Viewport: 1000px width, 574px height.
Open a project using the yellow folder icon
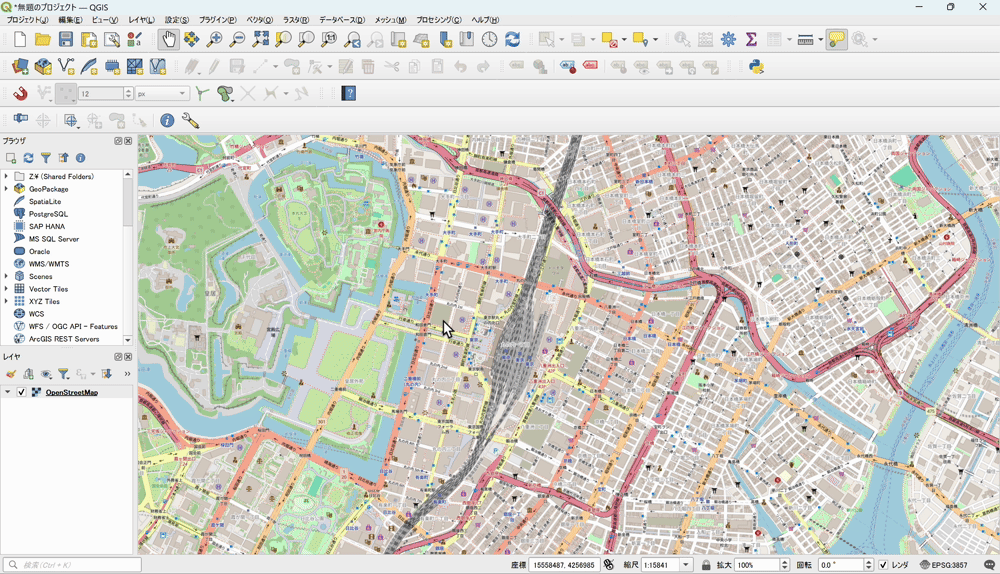click(43, 40)
